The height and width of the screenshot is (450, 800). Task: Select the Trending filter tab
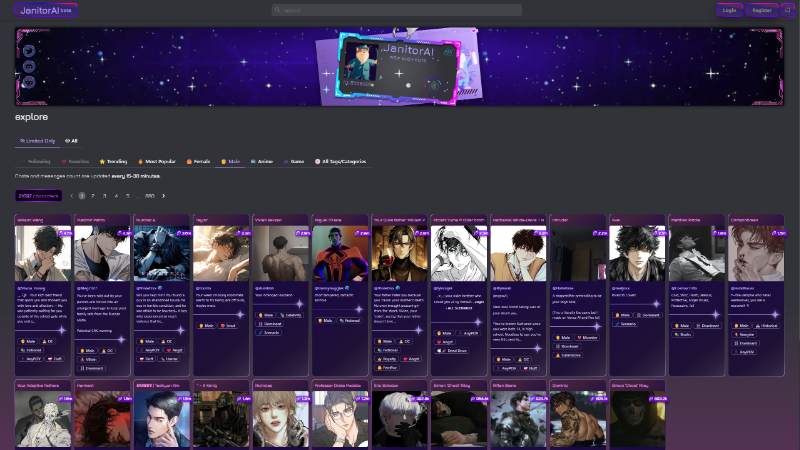pos(113,162)
